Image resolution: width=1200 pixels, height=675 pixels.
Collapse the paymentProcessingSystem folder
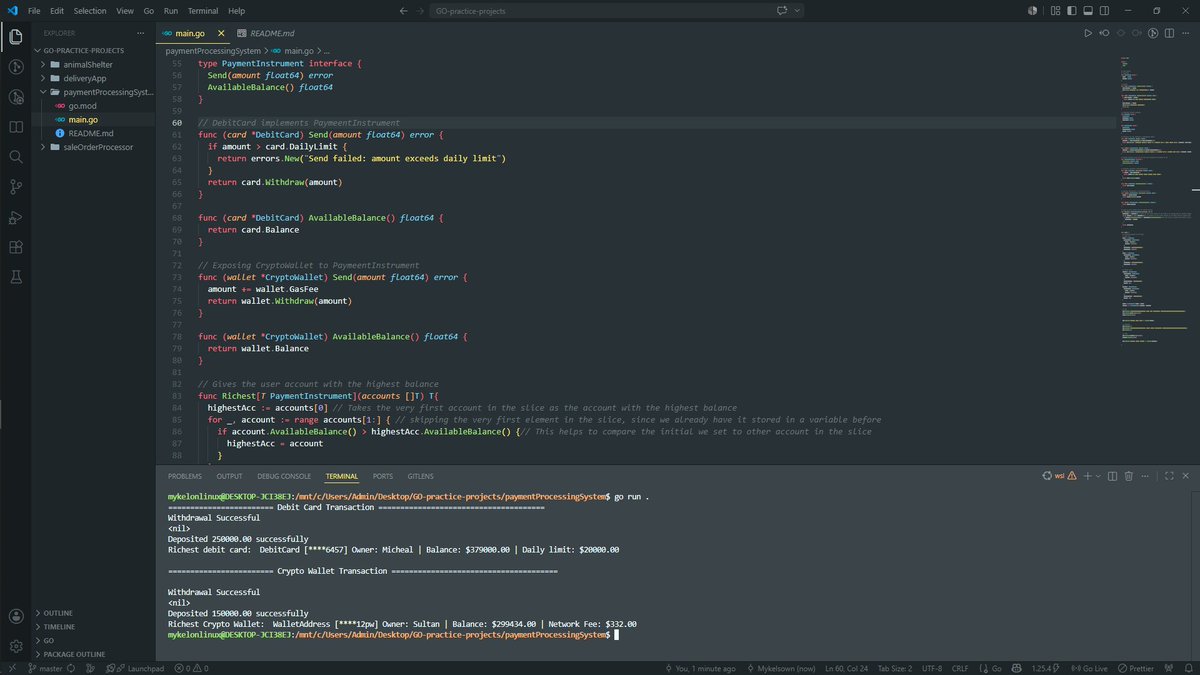click(x=95, y=92)
